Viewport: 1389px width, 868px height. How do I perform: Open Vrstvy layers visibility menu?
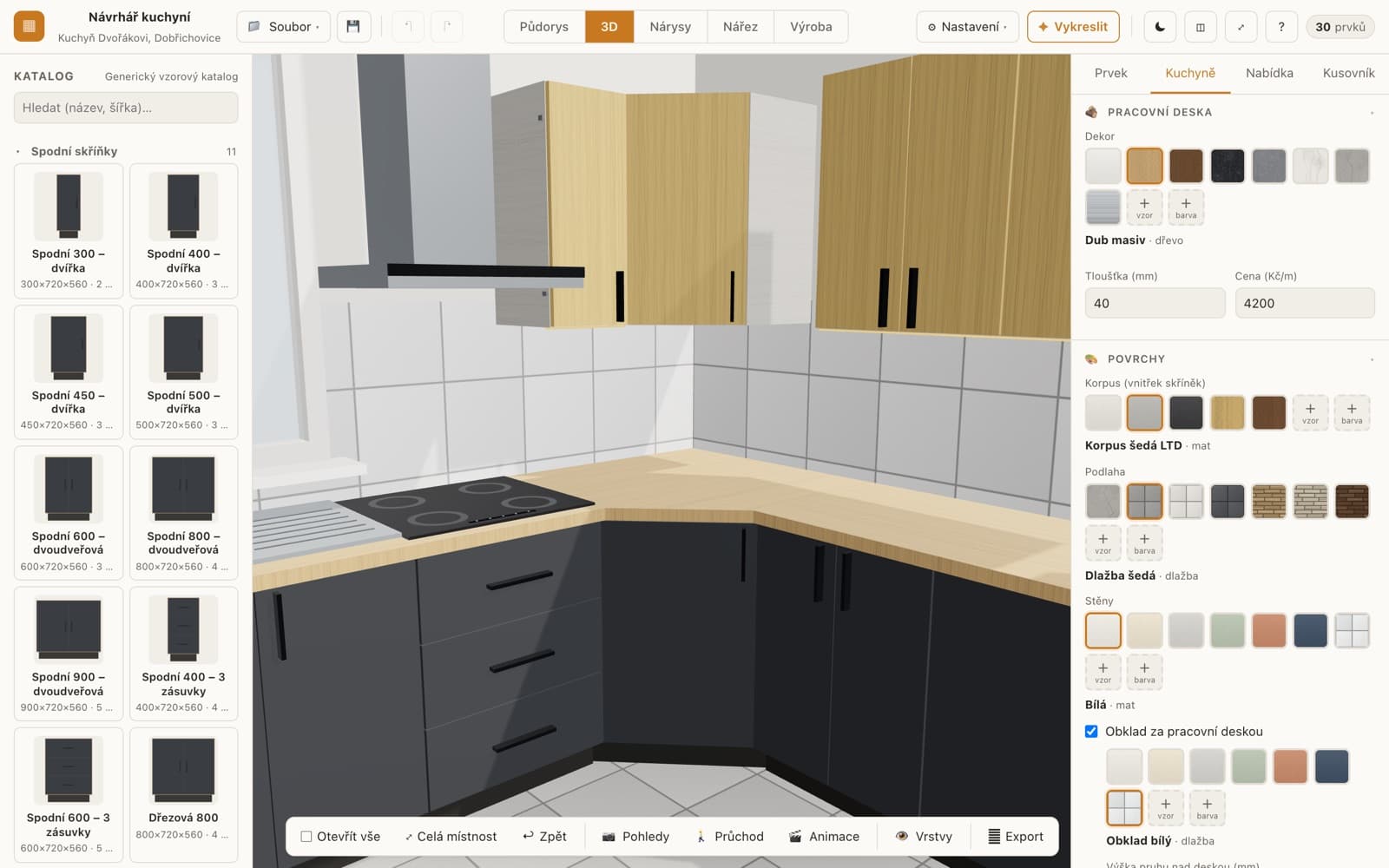(x=924, y=837)
